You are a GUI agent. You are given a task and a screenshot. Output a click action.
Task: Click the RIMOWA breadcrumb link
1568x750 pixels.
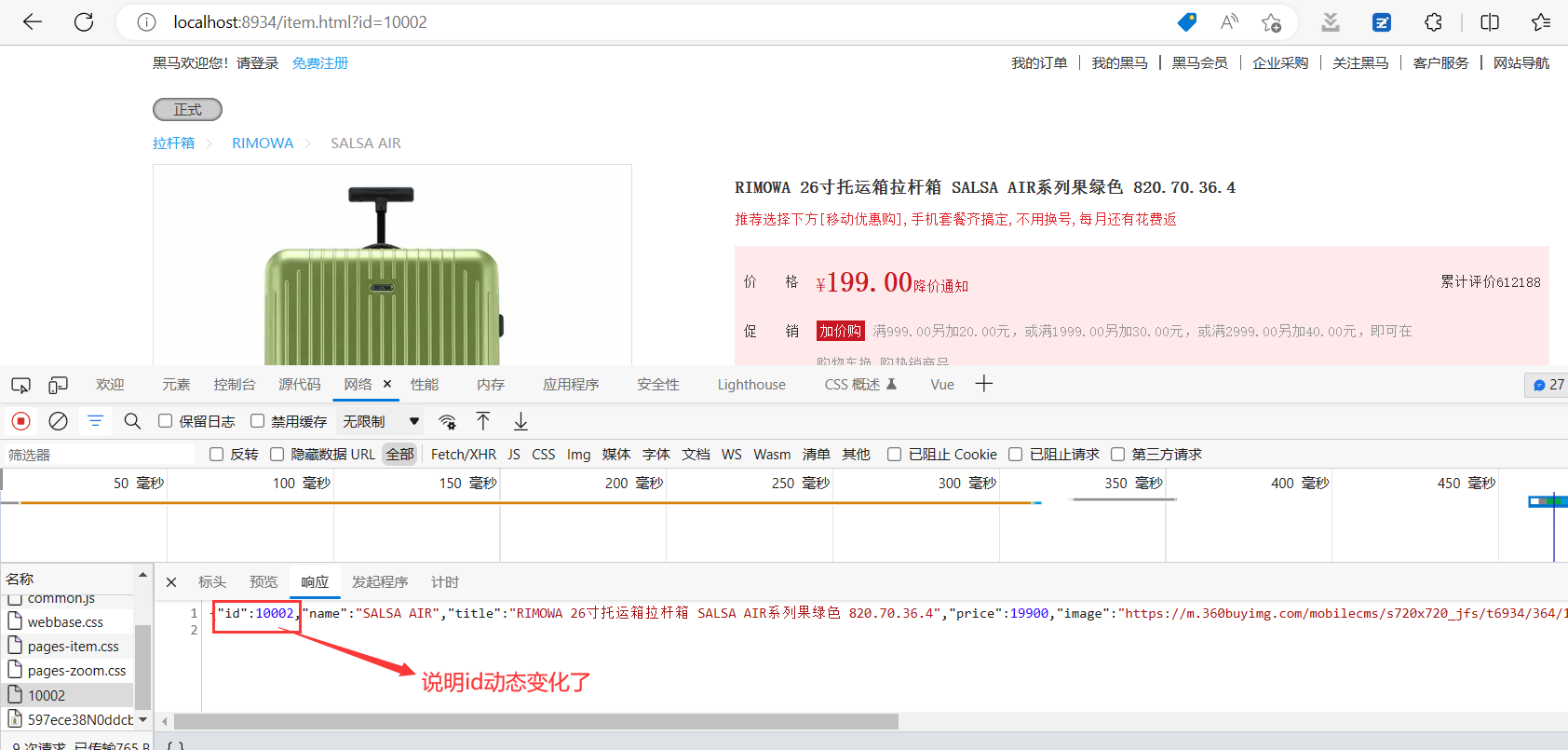263,143
